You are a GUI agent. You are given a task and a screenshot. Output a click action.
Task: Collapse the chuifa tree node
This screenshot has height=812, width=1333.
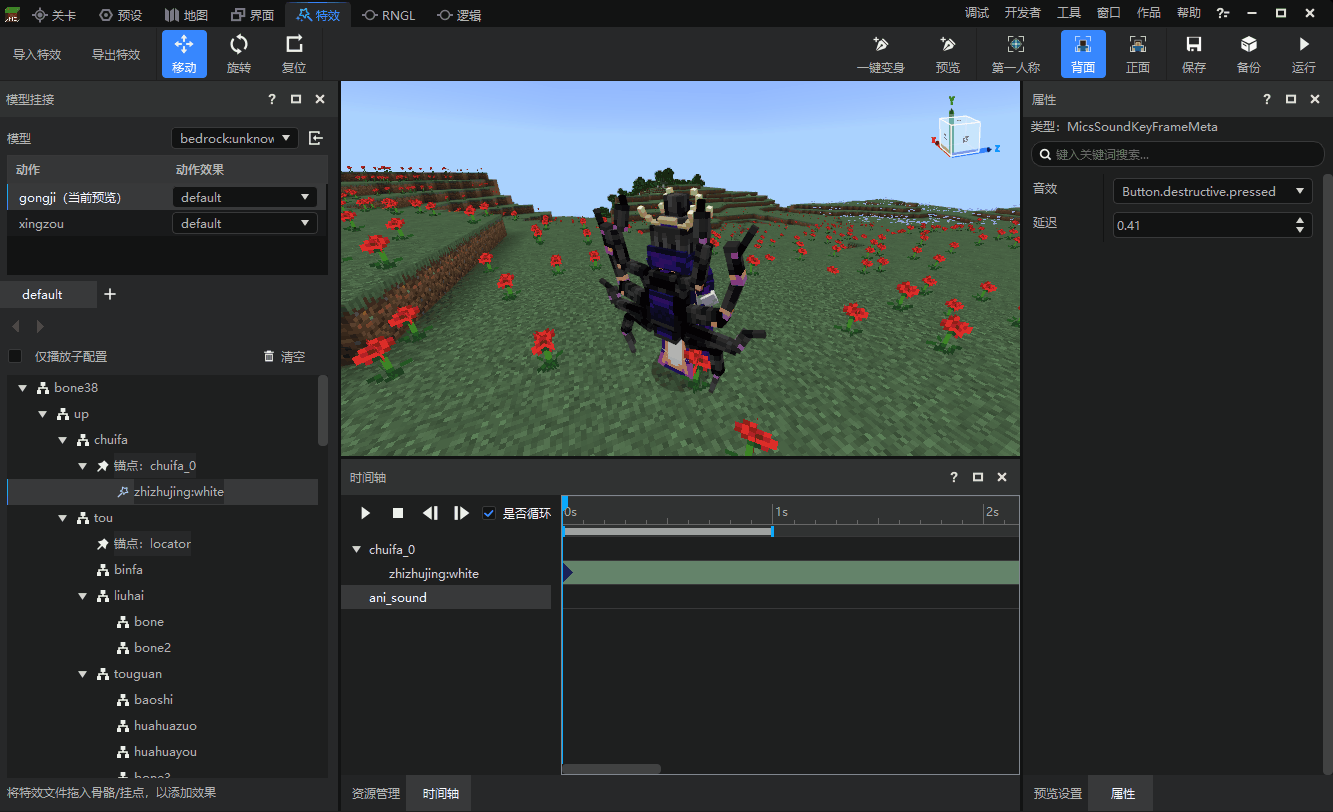pos(63,440)
